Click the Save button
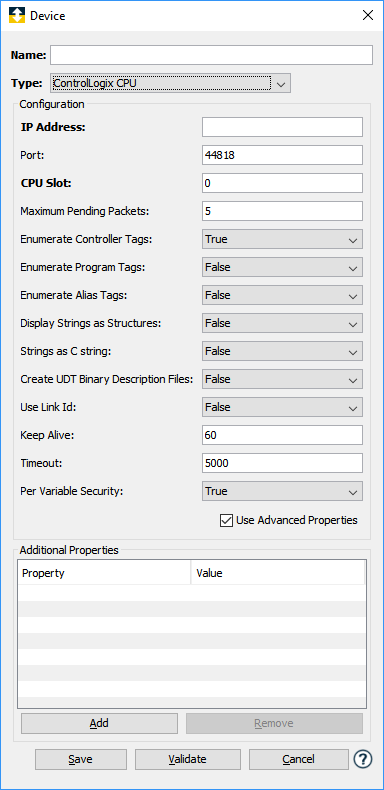The width and height of the screenshot is (384, 790). [x=81, y=759]
